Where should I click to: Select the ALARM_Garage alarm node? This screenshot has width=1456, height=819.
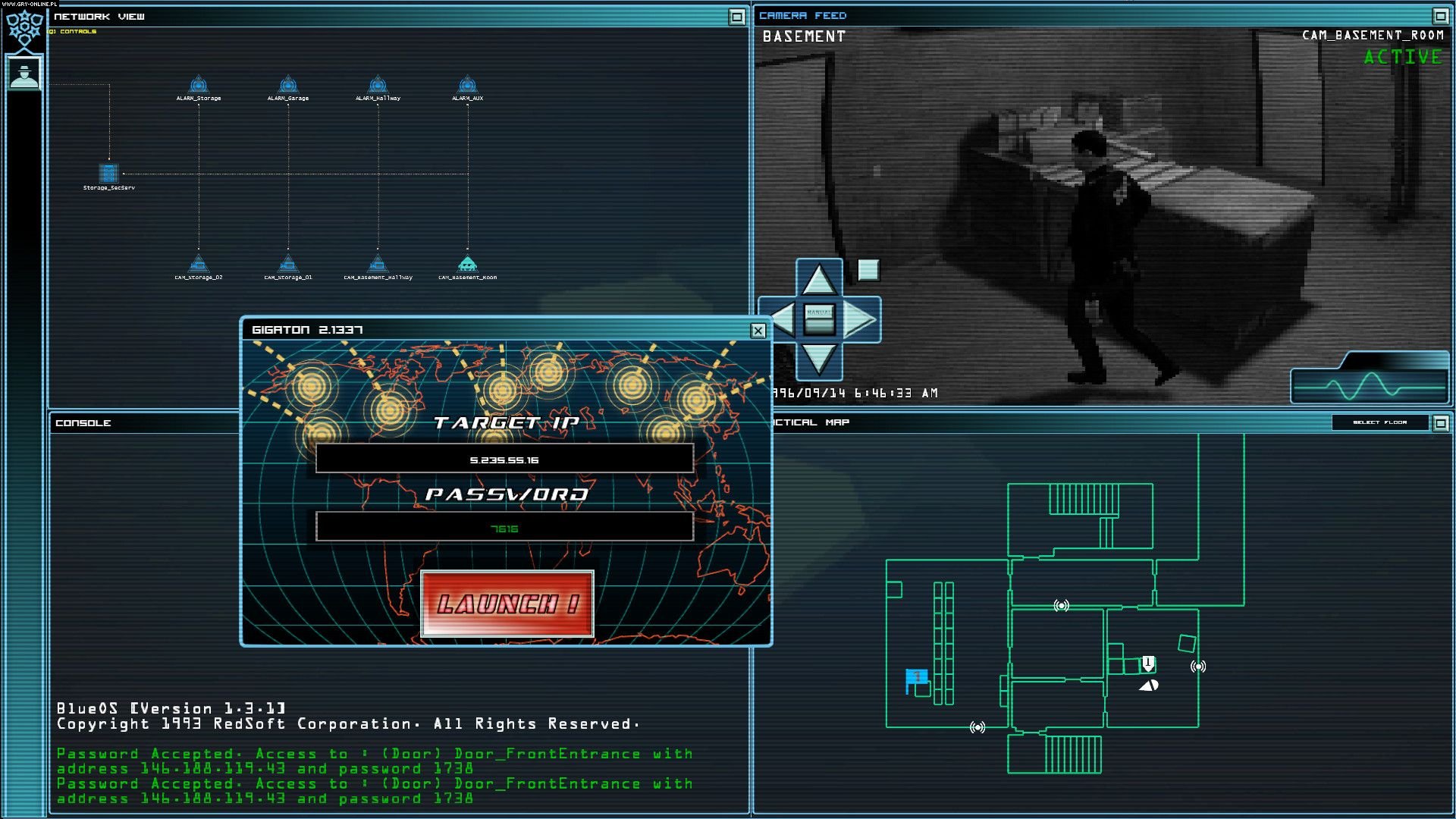pos(288,86)
